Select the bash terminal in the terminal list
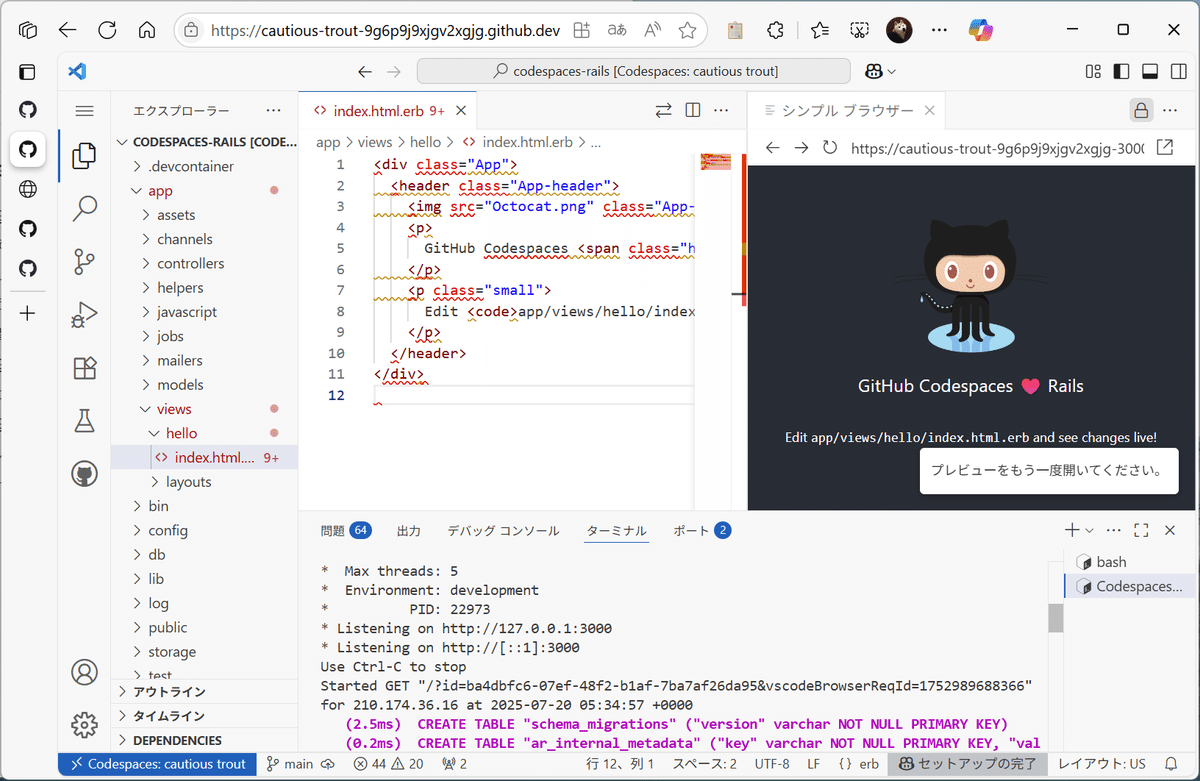This screenshot has width=1200, height=781. click(1129, 562)
